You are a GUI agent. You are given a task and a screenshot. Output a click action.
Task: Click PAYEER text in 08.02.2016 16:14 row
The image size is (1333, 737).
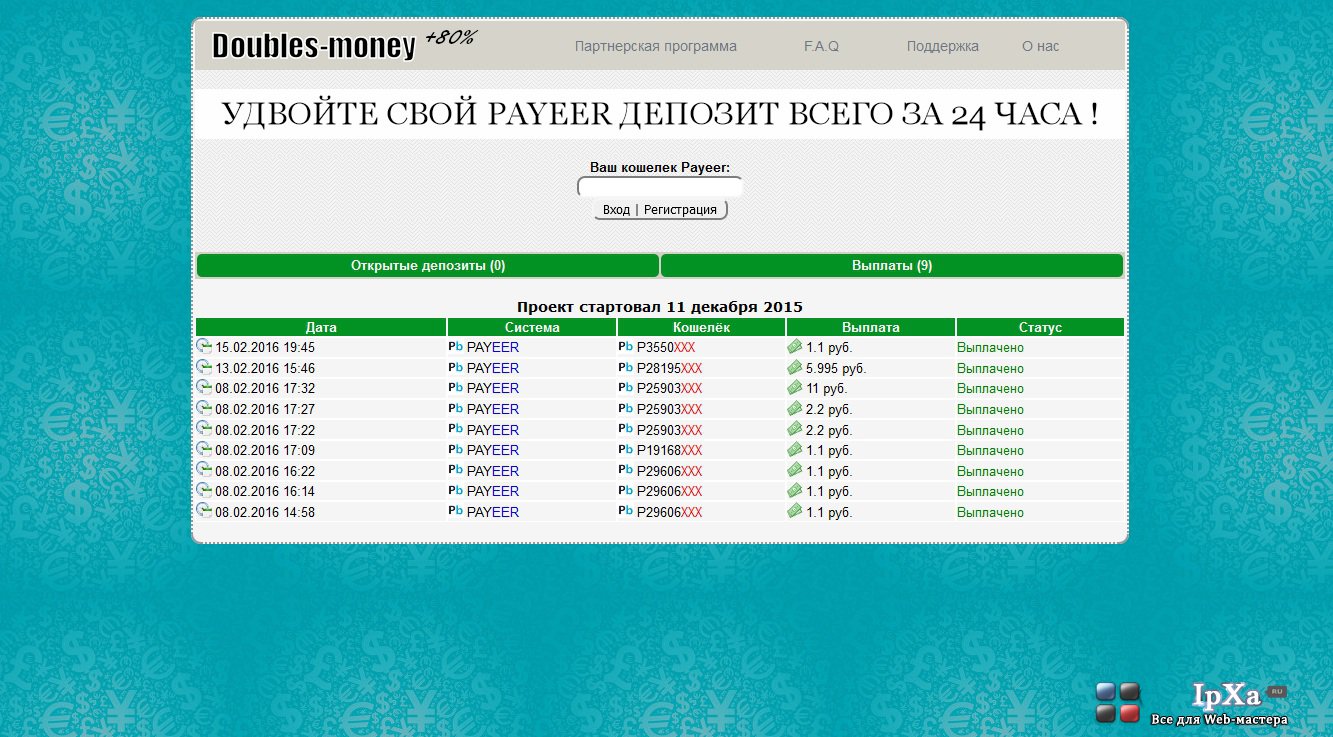[x=493, y=491]
